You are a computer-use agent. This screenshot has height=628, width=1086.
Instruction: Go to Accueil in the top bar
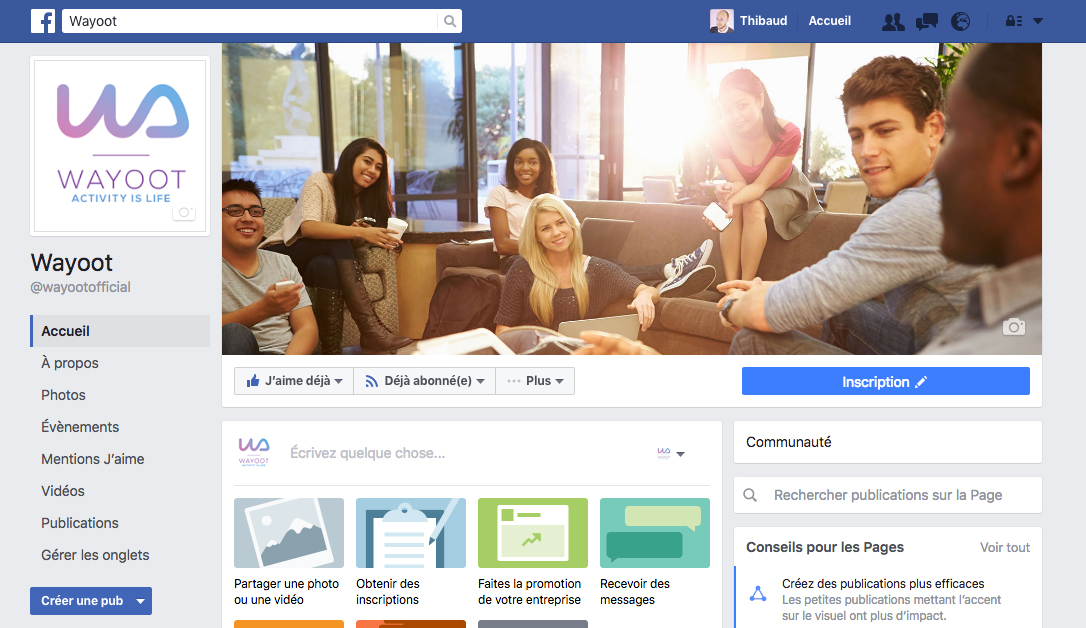pos(829,21)
